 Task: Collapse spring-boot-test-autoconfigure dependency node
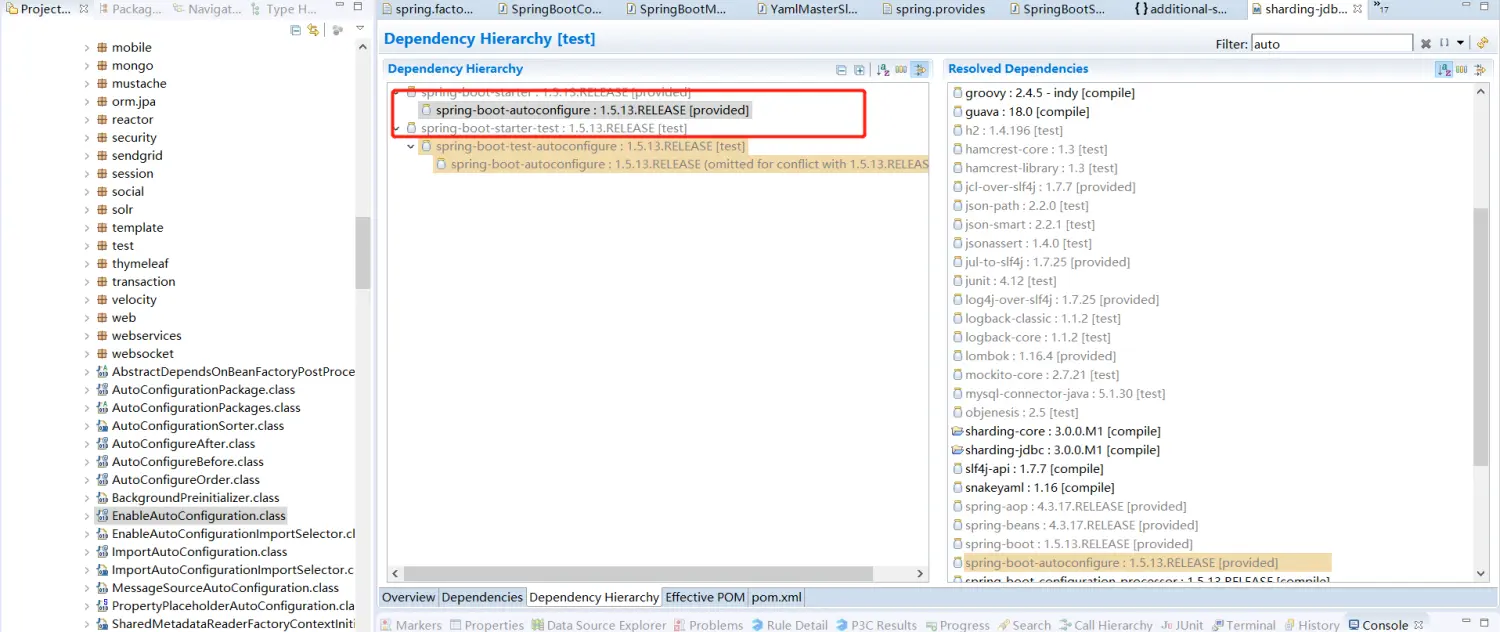pos(411,147)
